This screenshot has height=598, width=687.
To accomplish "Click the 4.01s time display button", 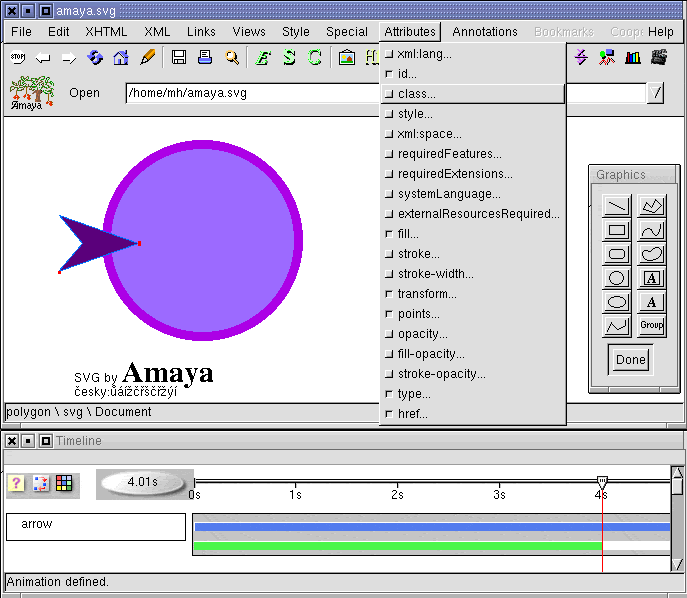I will point(143,483).
